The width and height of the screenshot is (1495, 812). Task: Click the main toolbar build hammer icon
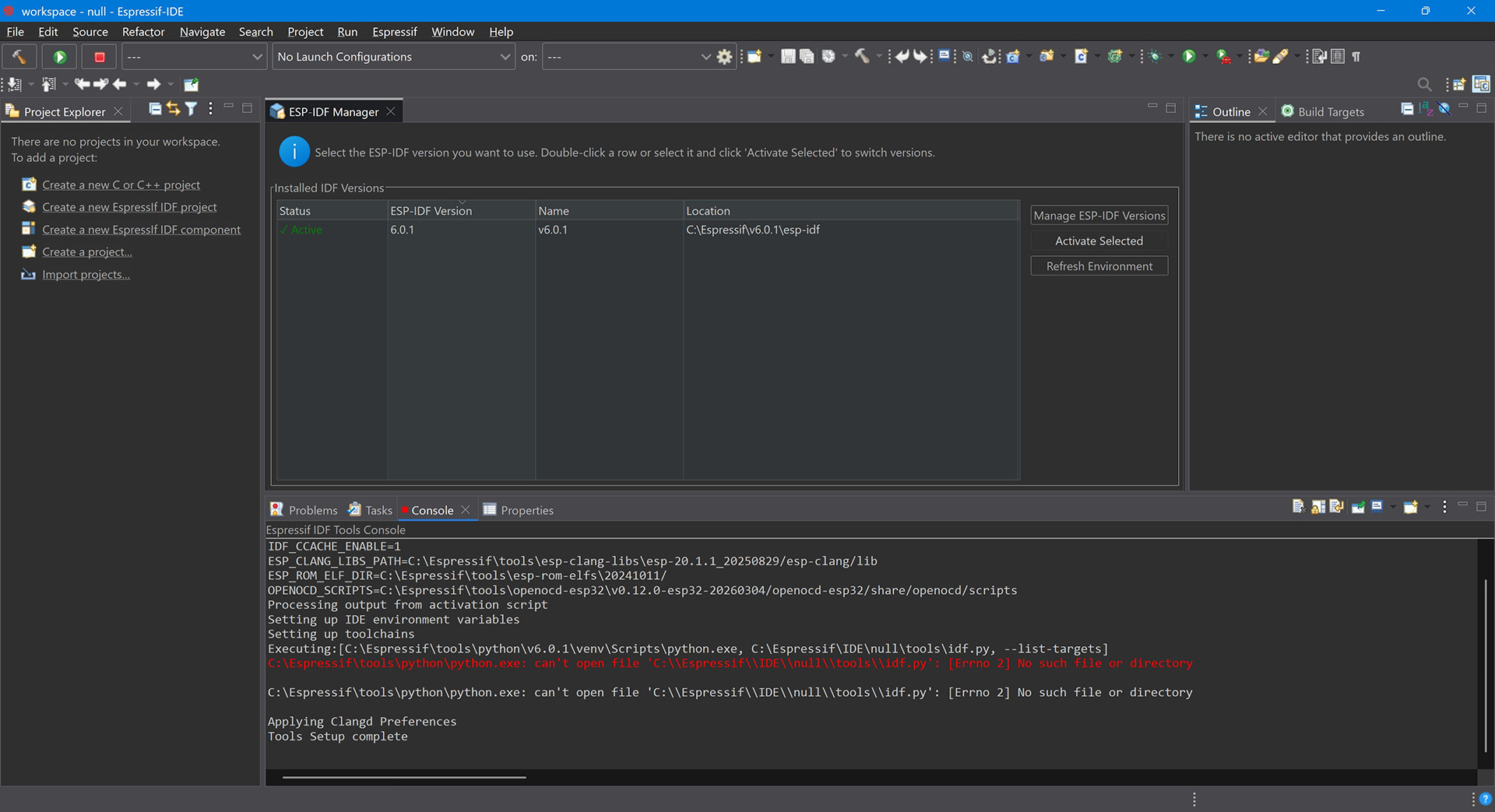pos(862,56)
